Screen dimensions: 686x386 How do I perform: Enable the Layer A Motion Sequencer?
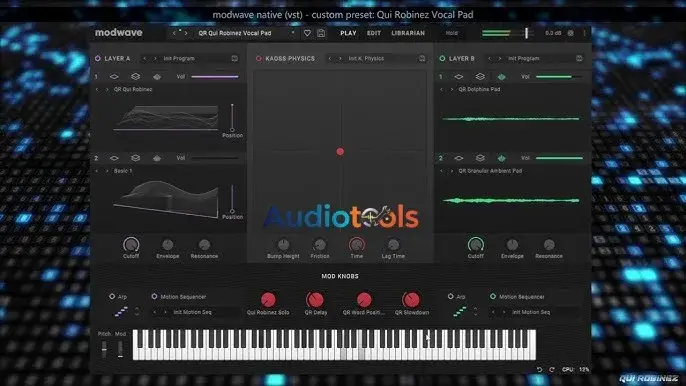[x=154, y=296]
